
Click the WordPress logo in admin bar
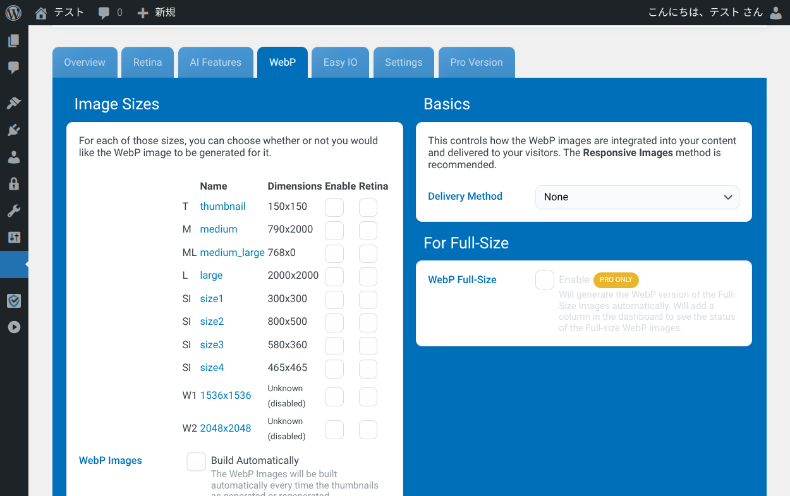coord(13,12)
